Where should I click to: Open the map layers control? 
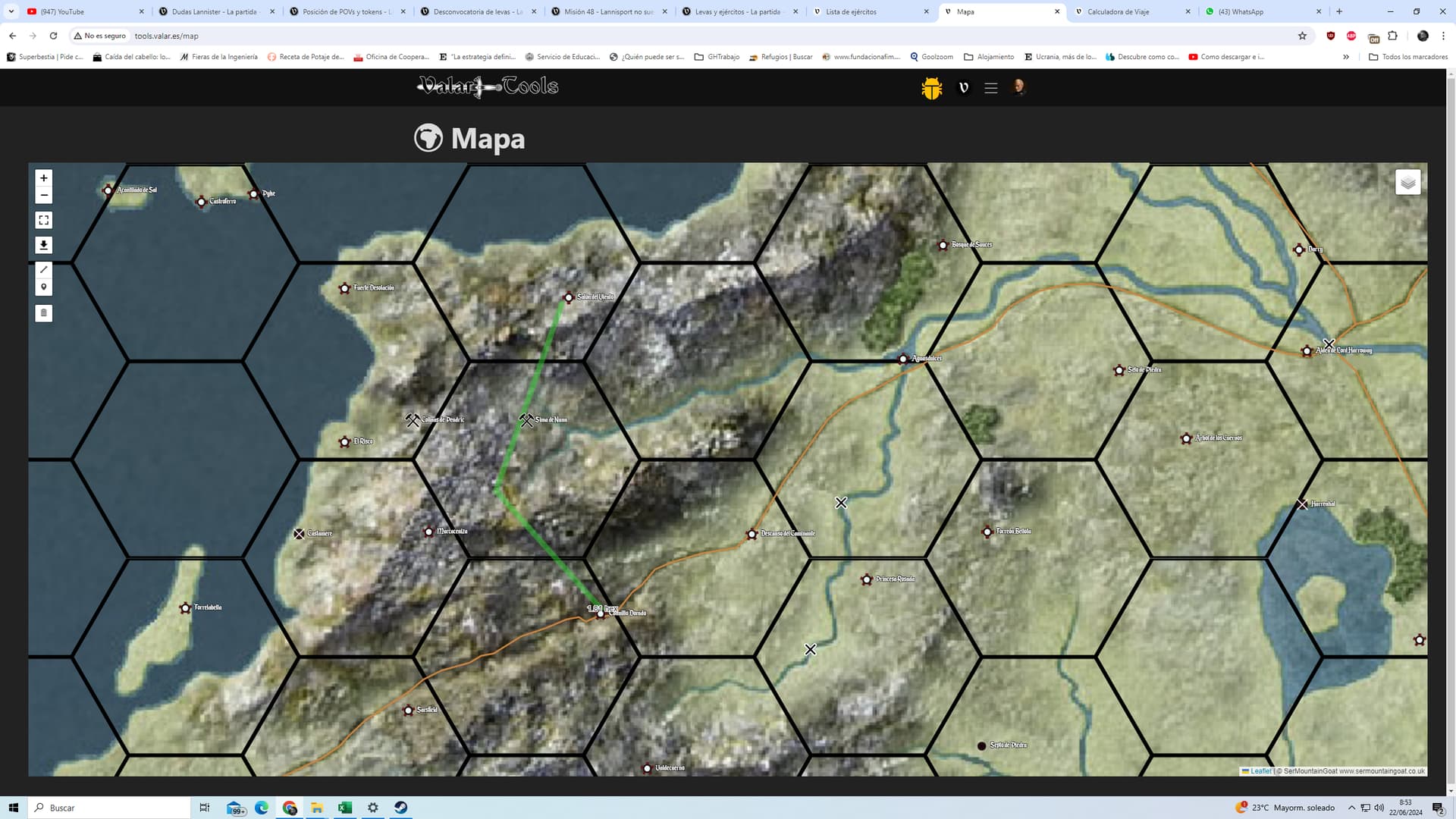click(x=1408, y=182)
